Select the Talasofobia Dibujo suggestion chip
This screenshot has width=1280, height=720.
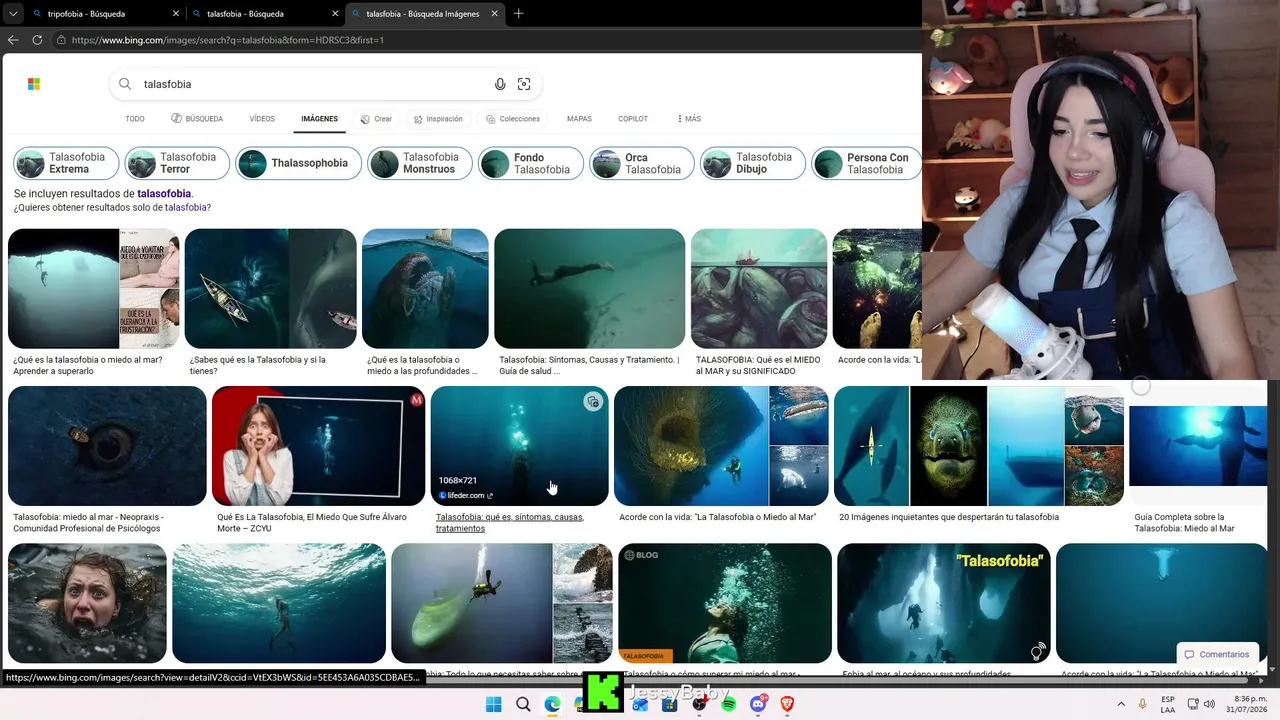753,163
